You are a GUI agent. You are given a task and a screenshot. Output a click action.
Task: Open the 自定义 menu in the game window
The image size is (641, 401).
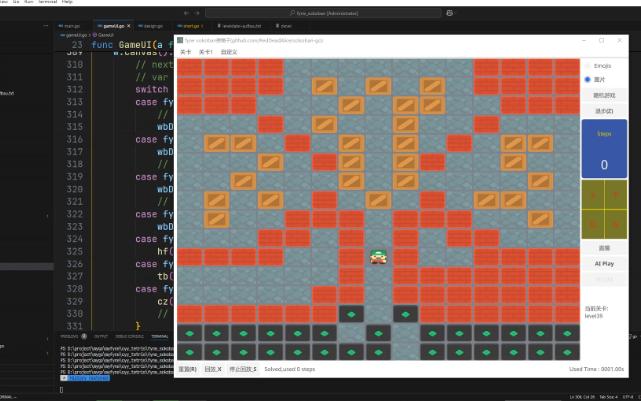tap(229, 51)
